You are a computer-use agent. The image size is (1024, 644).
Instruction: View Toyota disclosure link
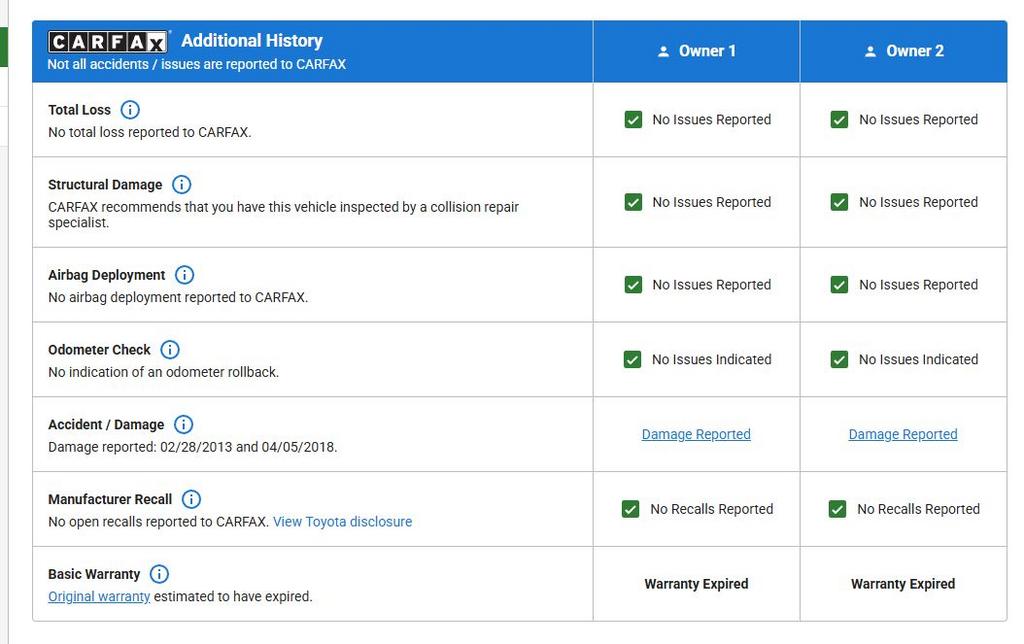point(342,522)
